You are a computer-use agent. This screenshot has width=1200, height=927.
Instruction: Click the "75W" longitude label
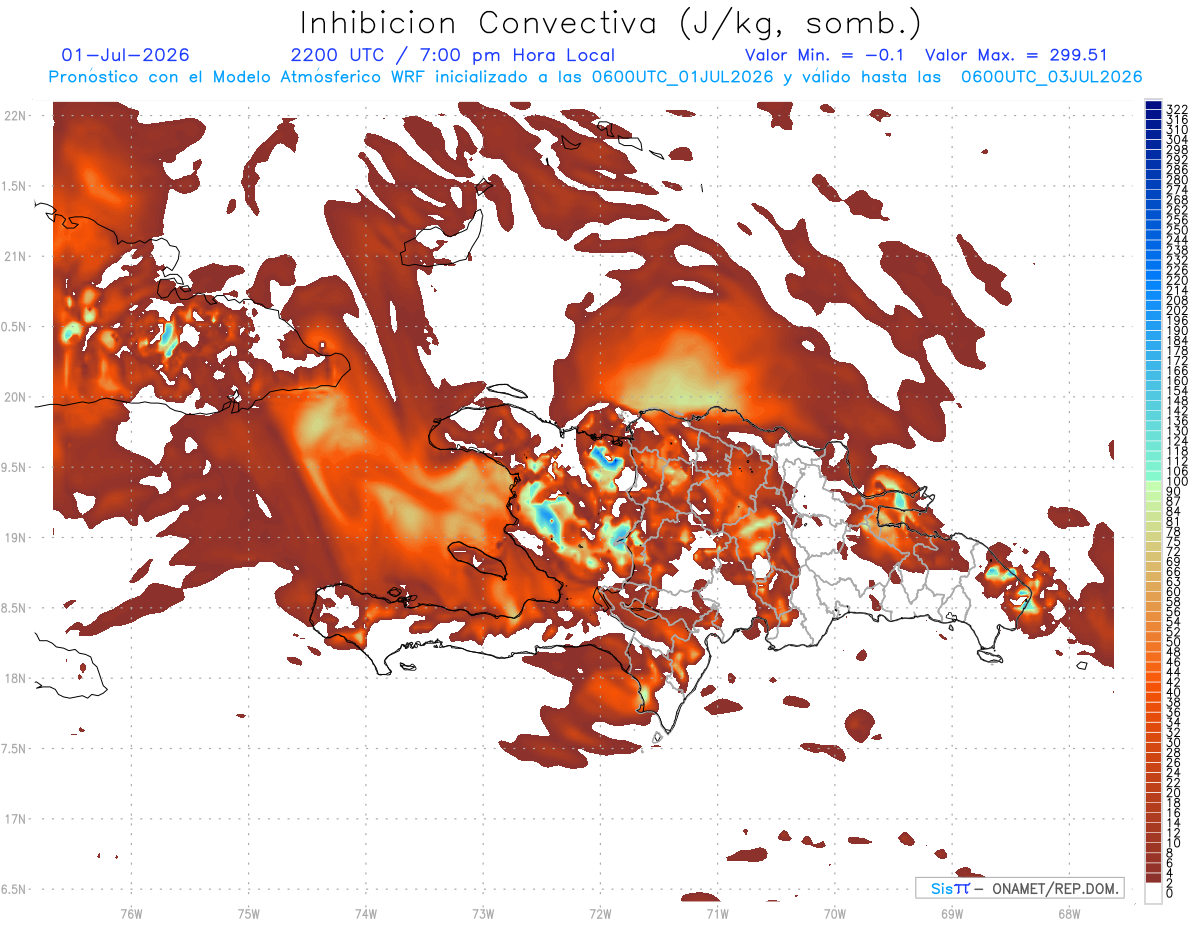(248, 913)
